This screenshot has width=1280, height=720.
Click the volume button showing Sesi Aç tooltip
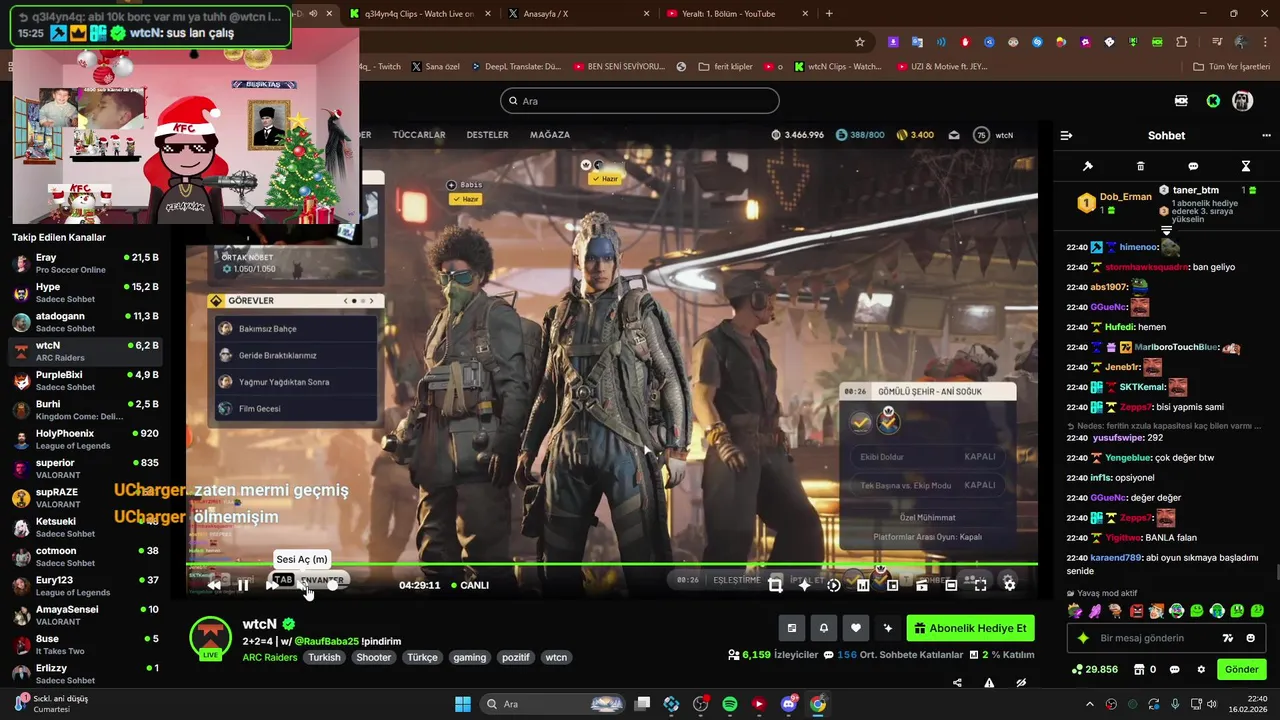pyautogui.click(x=302, y=585)
